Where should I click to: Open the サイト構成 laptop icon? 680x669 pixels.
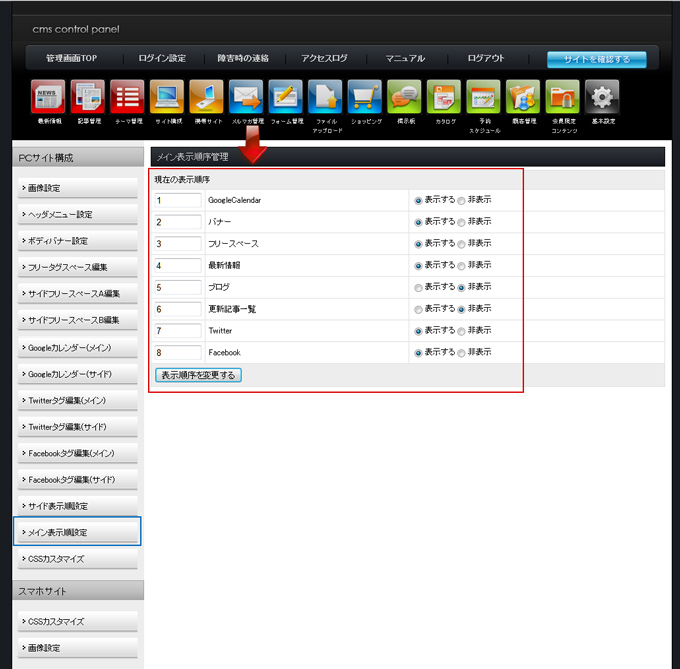[167, 98]
